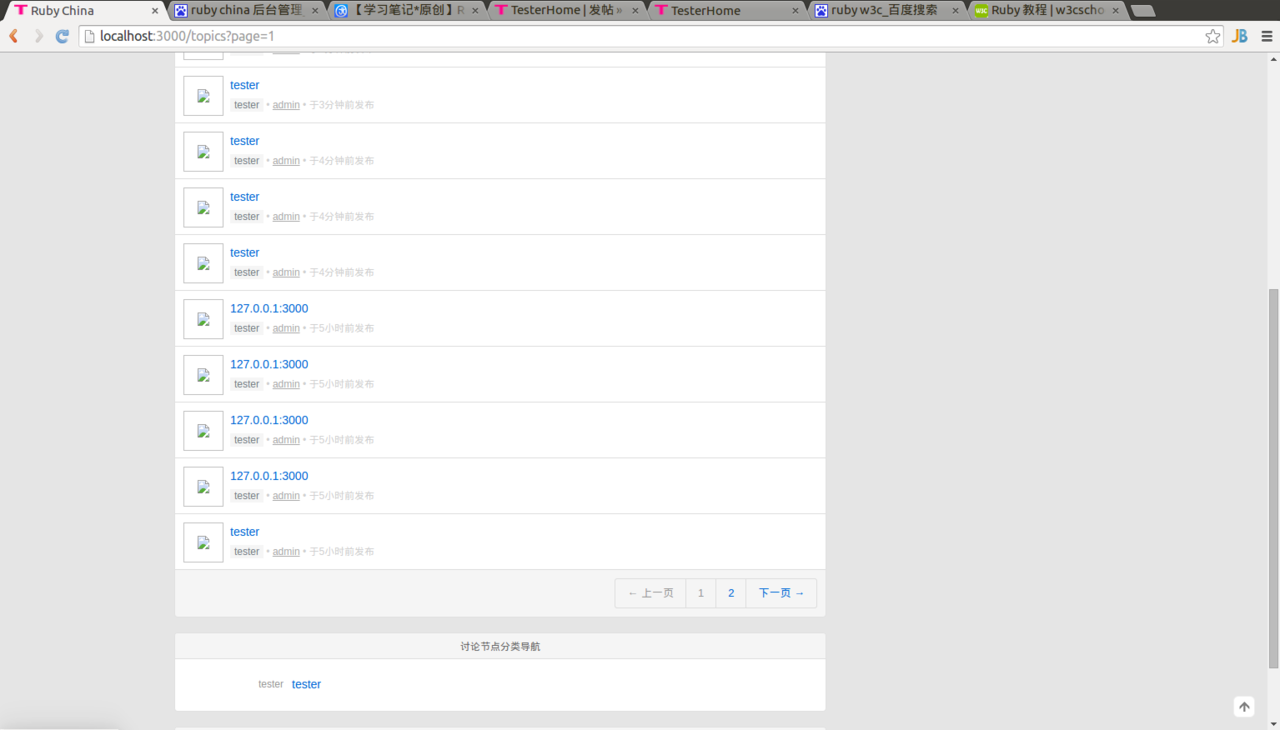Close the 'TesterHome | 发帖' tab

click(635, 11)
